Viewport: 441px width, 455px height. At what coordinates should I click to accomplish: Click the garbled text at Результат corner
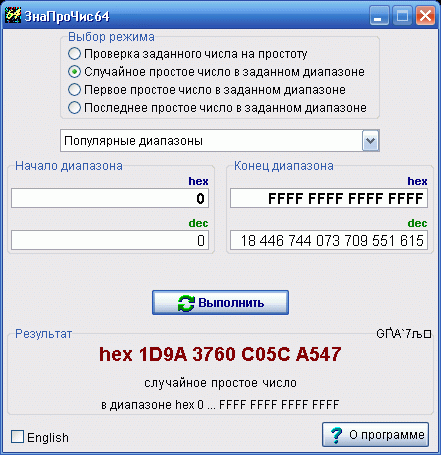pyautogui.click(x=404, y=333)
